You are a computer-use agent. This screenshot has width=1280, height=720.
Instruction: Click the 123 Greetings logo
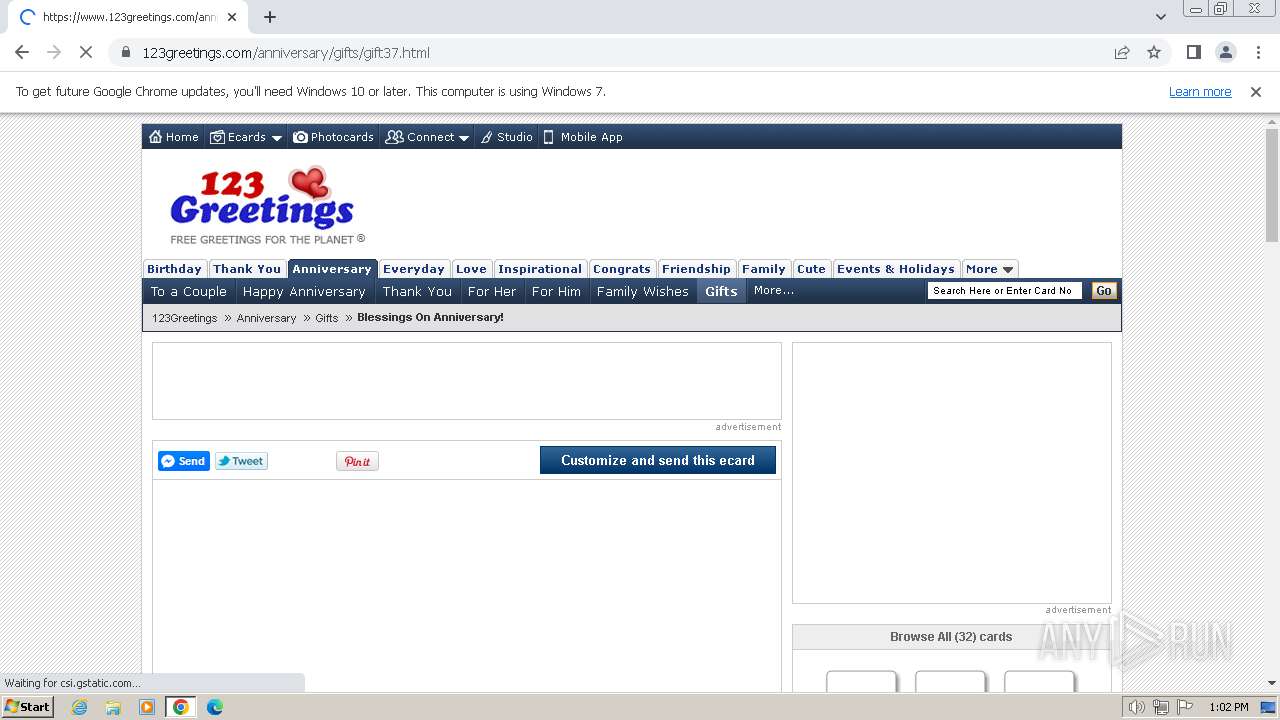[267, 205]
